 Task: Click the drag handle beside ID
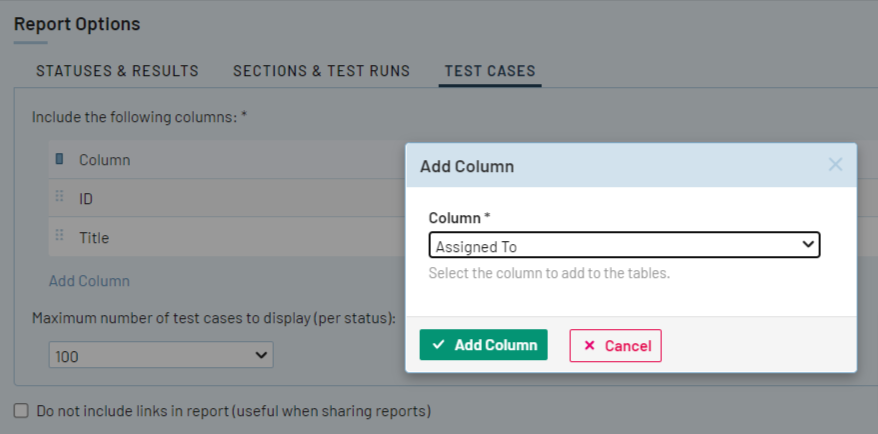point(59,198)
